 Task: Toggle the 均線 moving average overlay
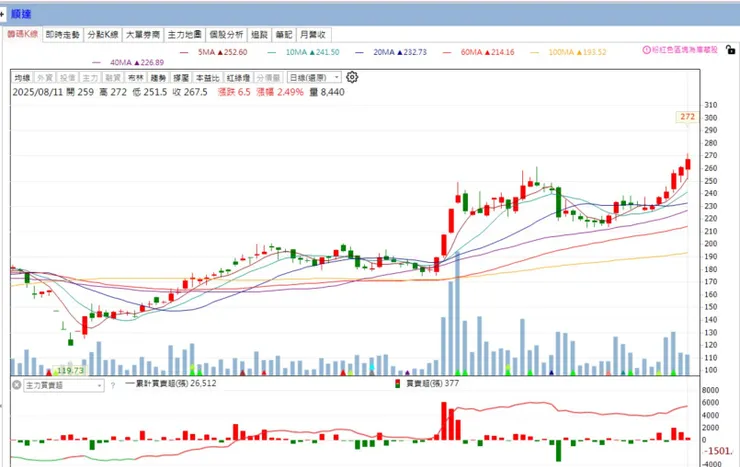pyautogui.click(x=22, y=77)
